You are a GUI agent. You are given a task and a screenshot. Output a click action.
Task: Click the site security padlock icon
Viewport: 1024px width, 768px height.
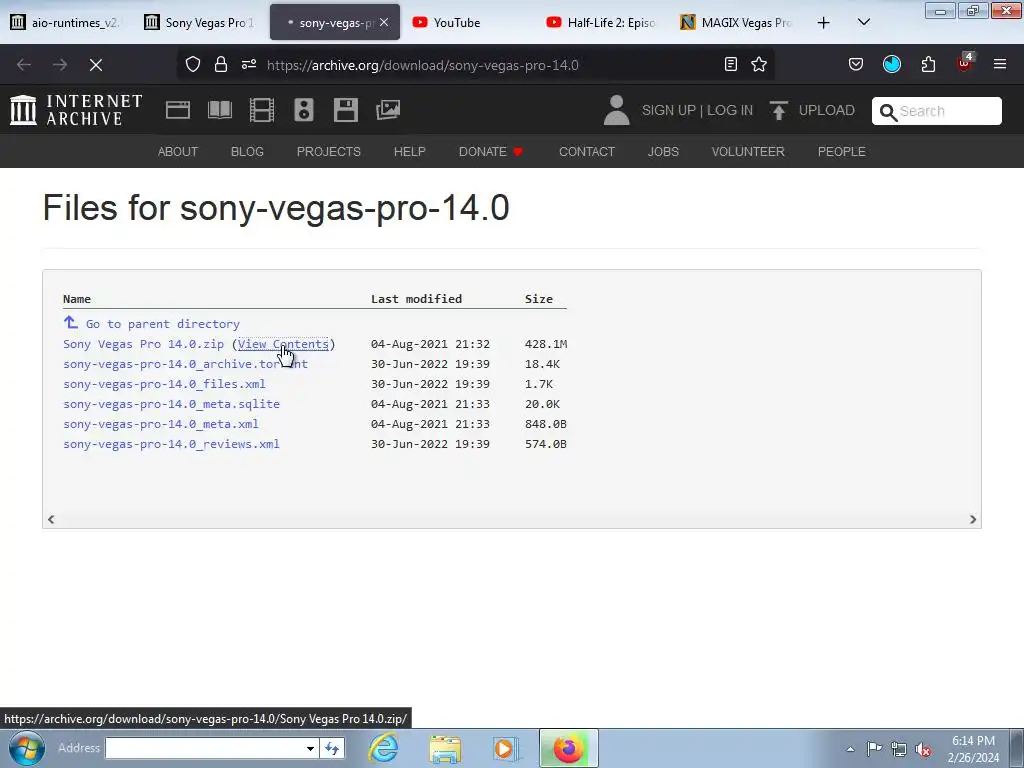(221, 64)
